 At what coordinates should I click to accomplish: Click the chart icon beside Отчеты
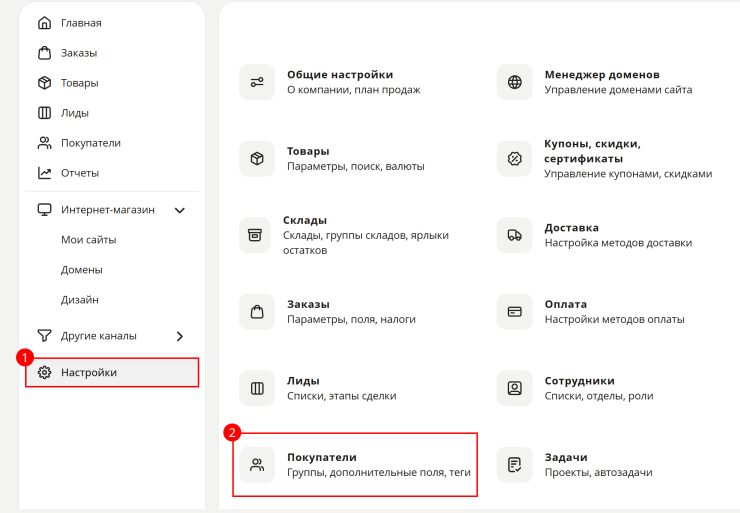pyautogui.click(x=44, y=173)
